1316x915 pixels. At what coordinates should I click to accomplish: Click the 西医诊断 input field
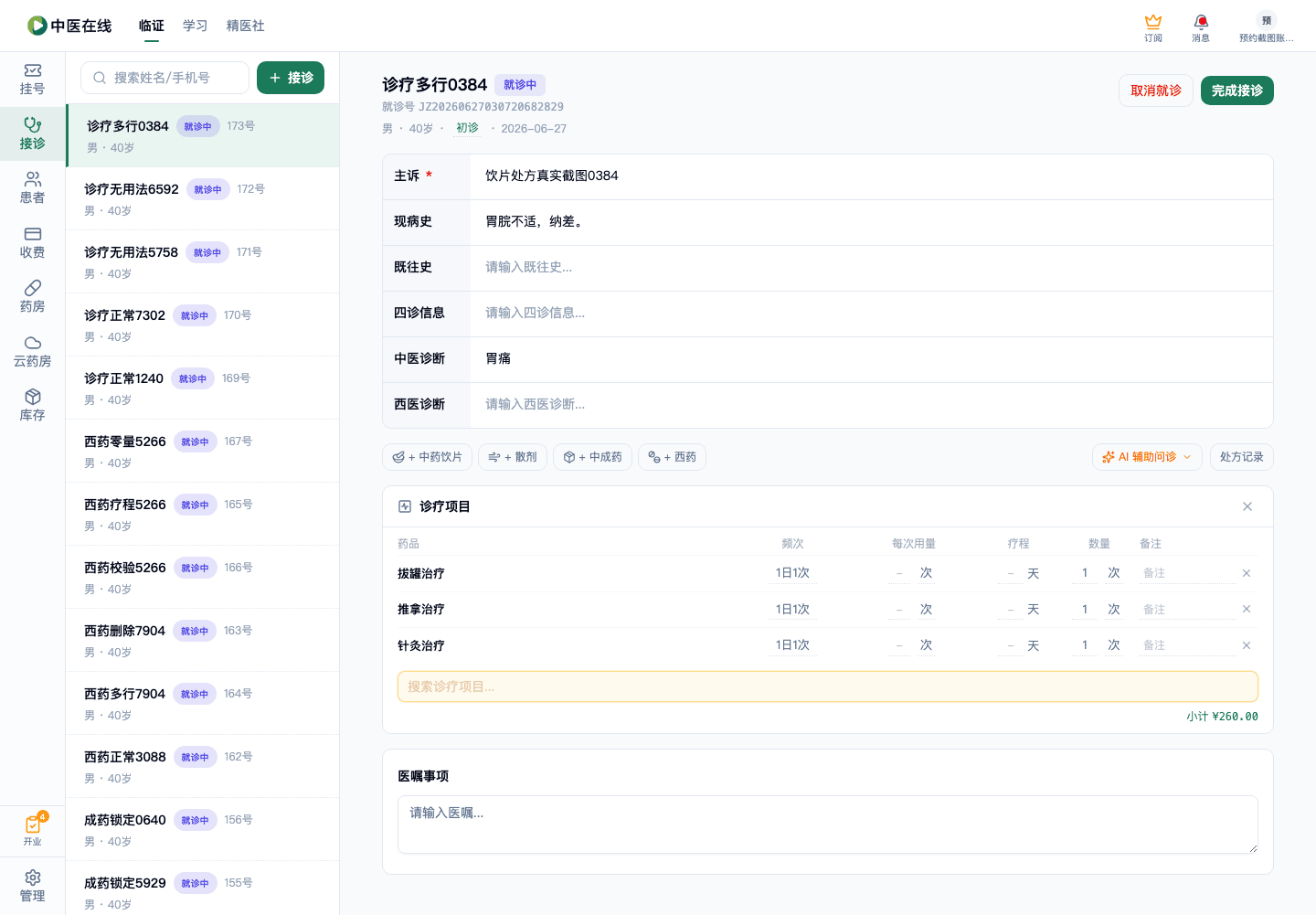pyautogui.click(x=871, y=405)
